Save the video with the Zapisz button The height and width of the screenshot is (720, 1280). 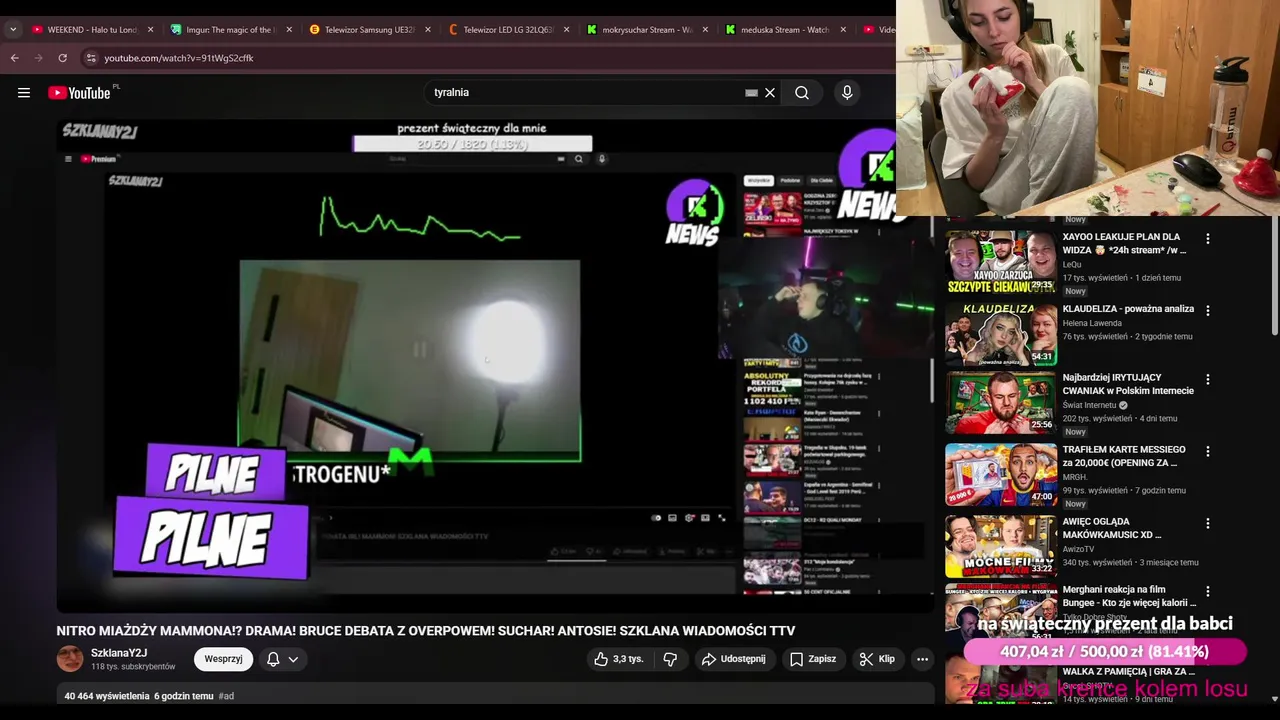(x=812, y=659)
